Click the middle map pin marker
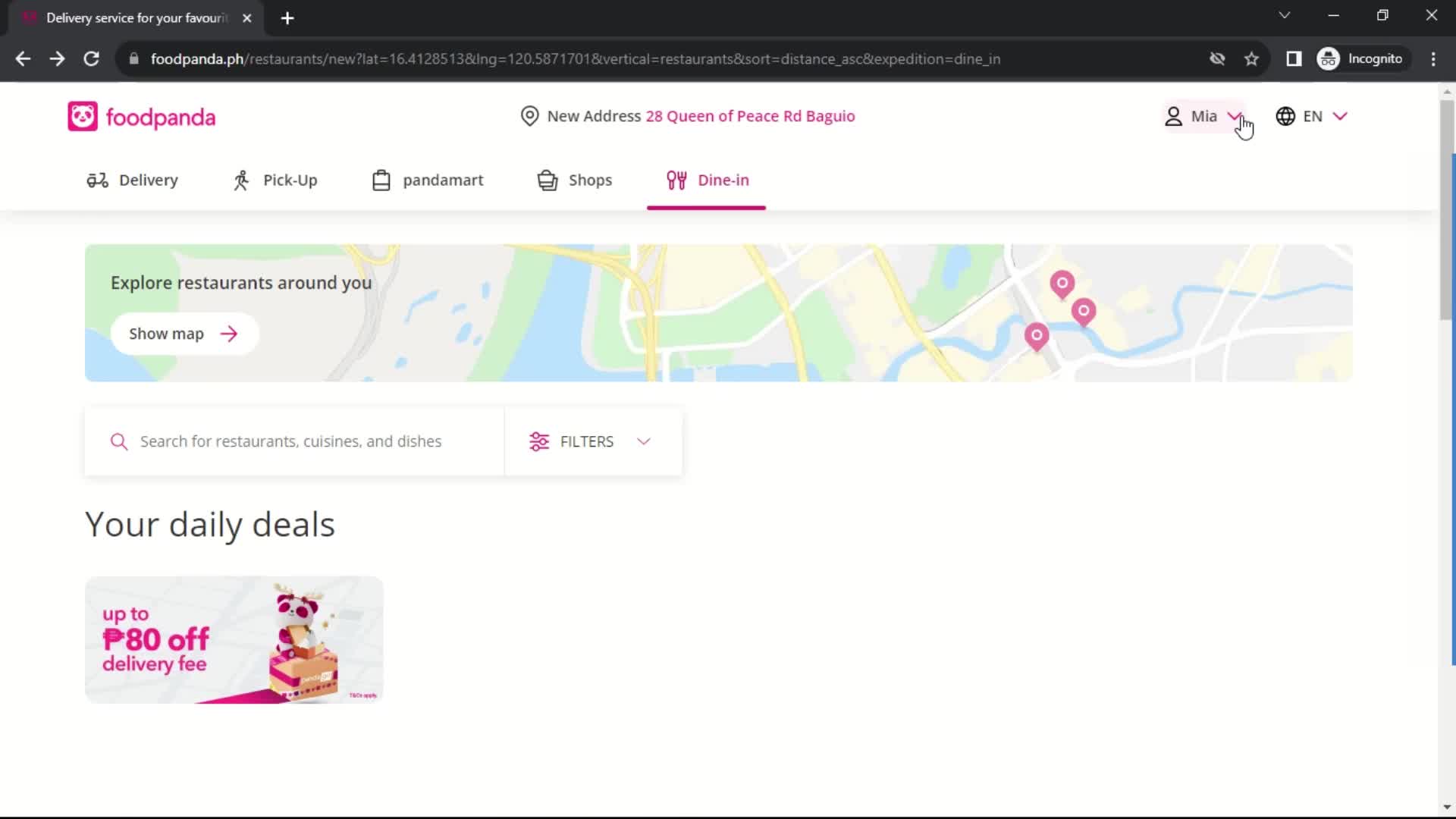This screenshot has height=819, width=1456. [1084, 311]
